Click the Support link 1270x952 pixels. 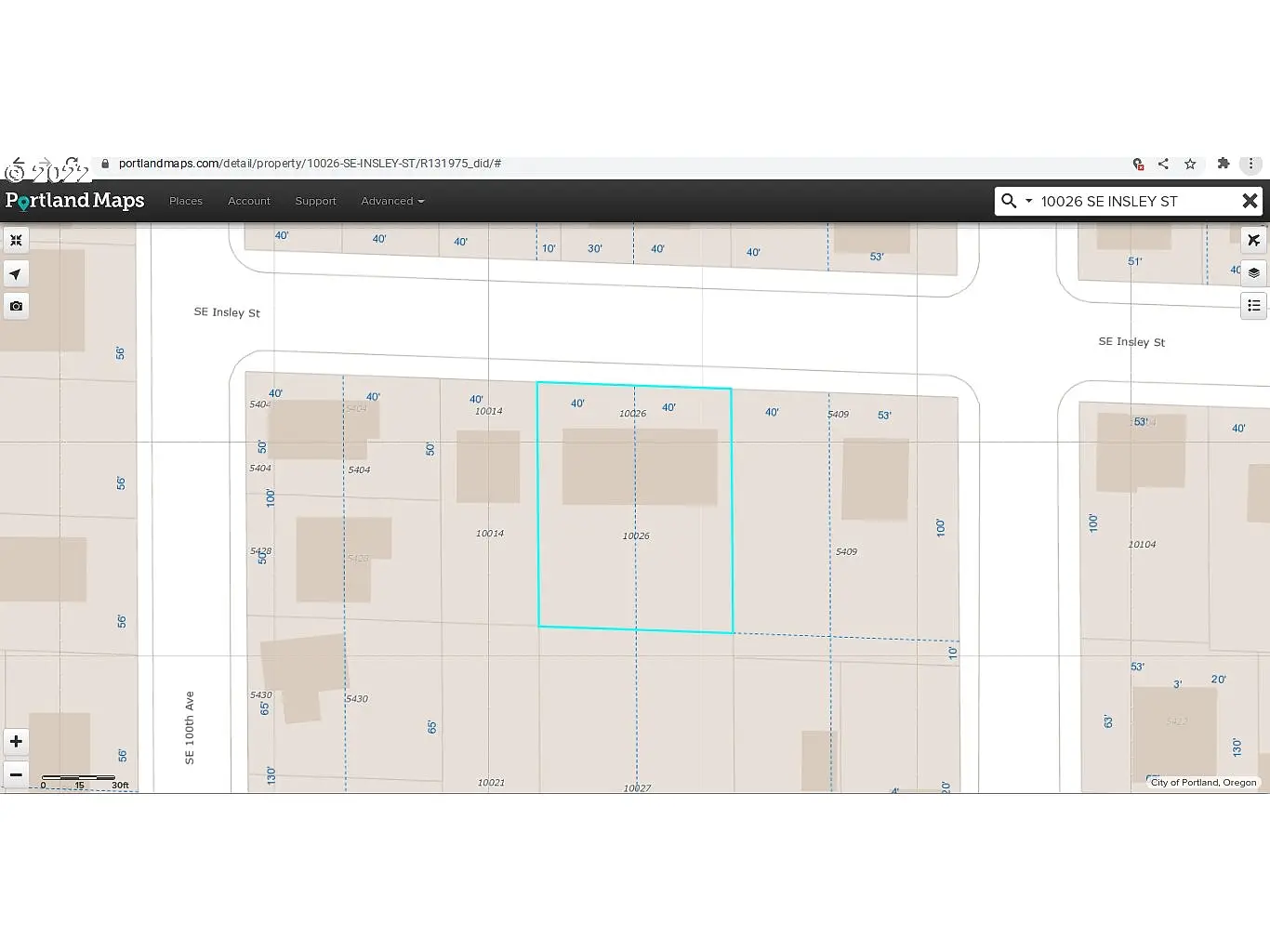(x=315, y=201)
